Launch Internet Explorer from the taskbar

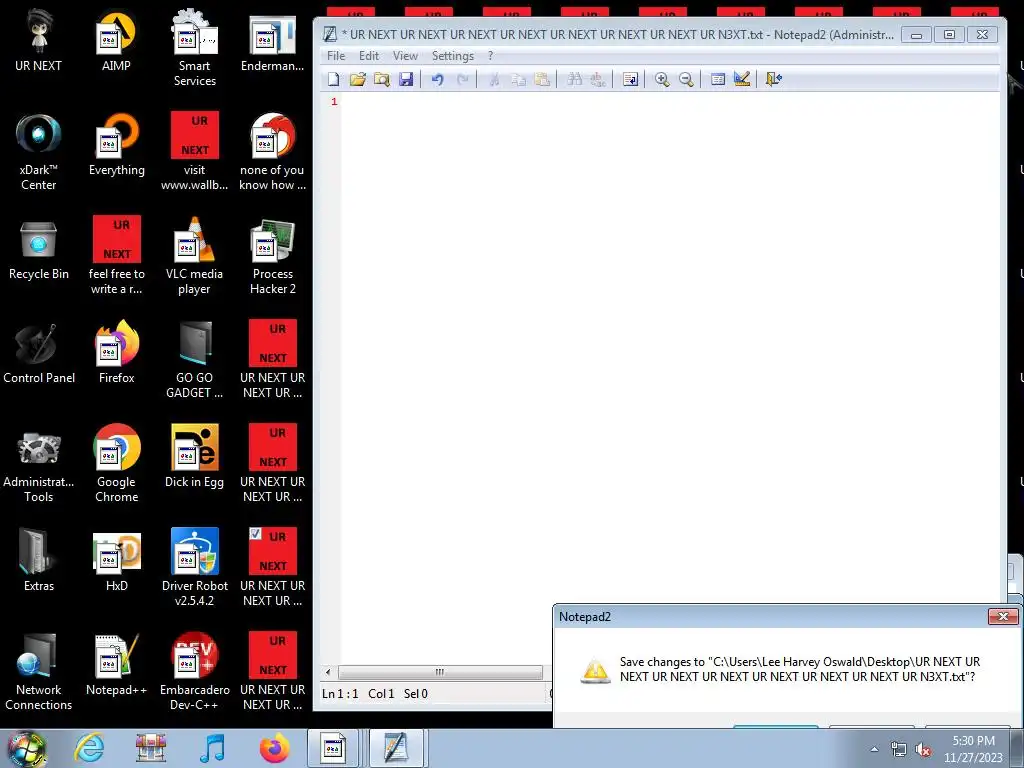pos(88,748)
